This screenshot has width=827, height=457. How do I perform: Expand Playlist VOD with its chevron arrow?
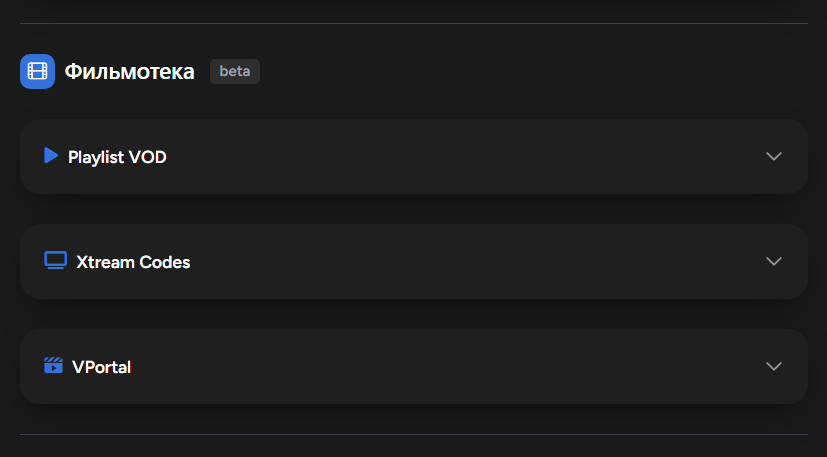pyautogui.click(x=774, y=156)
